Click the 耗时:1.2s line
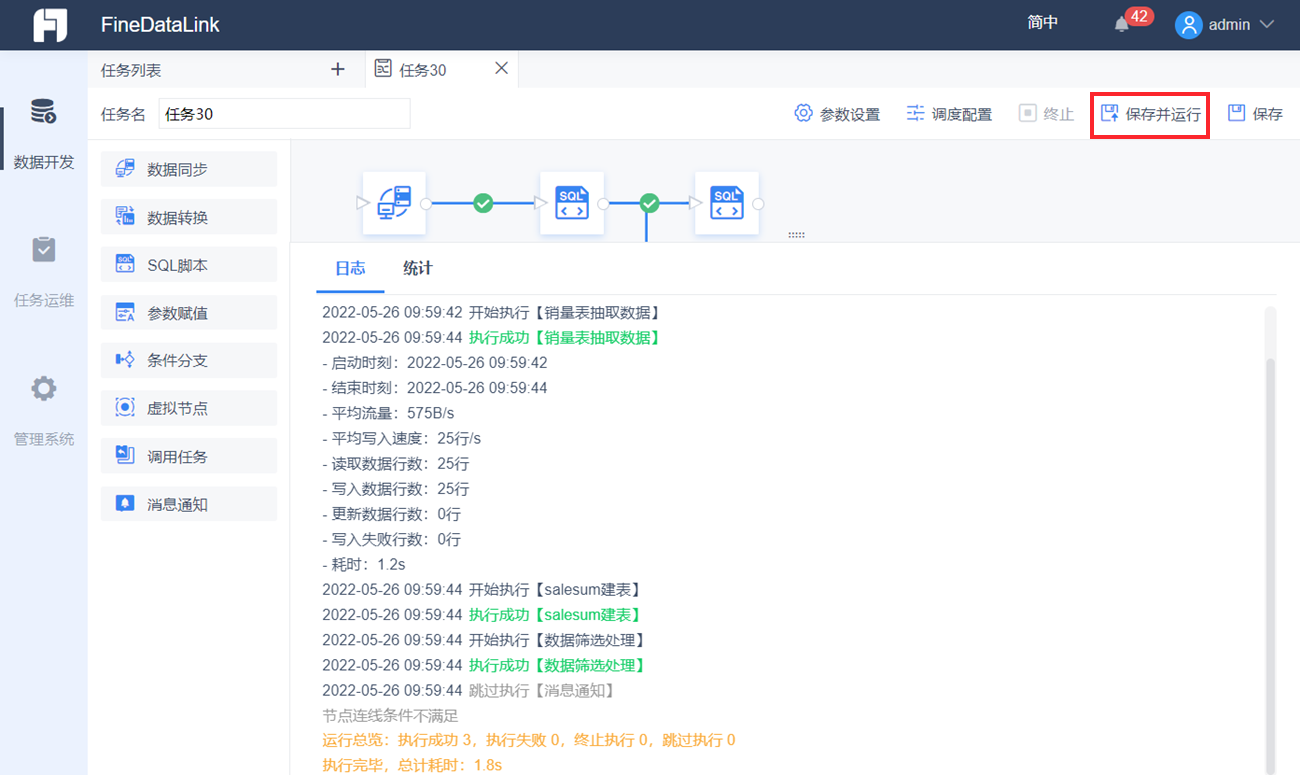 tap(364, 564)
